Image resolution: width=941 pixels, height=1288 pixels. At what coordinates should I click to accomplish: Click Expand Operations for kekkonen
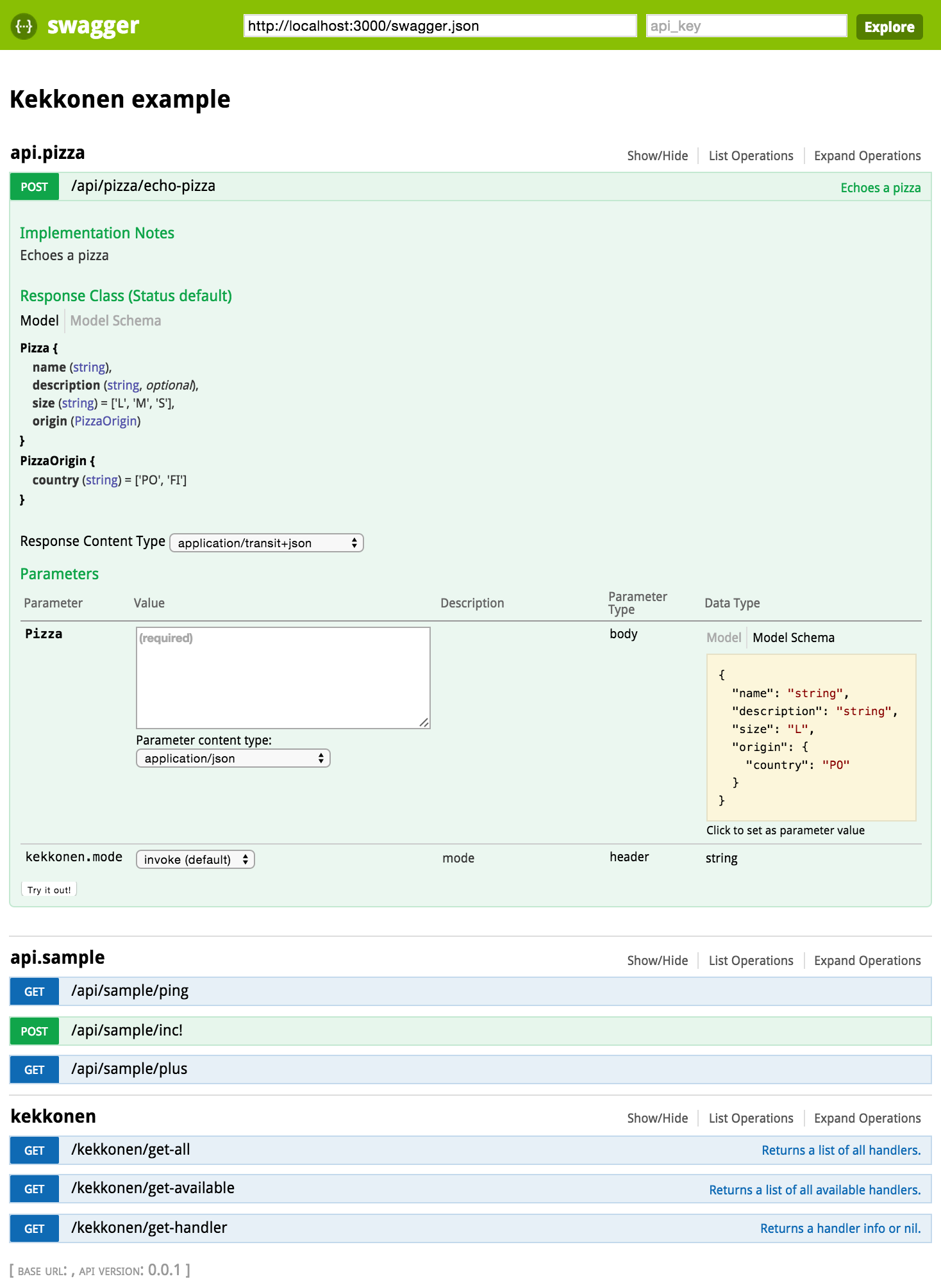pyautogui.click(x=867, y=1118)
